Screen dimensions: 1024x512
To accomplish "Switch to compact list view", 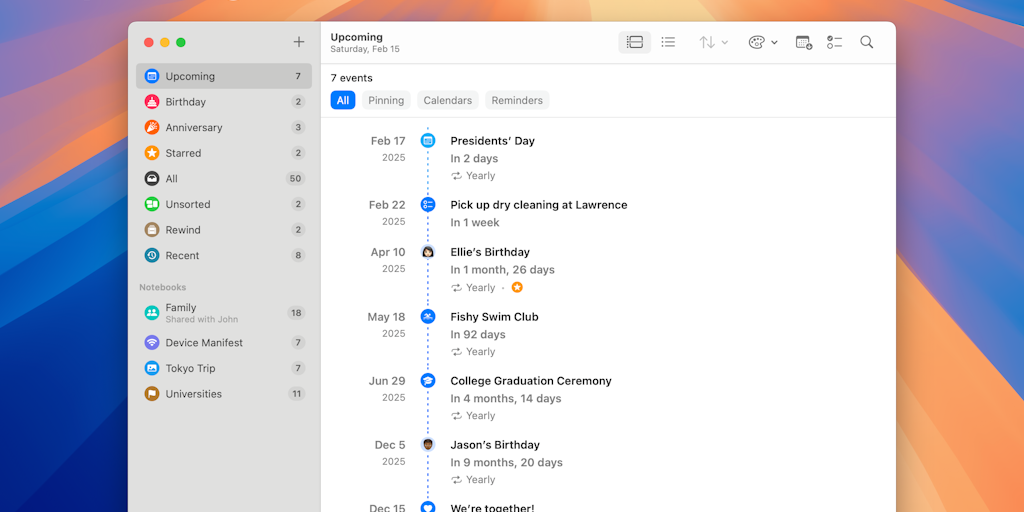I will click(668, 42).
